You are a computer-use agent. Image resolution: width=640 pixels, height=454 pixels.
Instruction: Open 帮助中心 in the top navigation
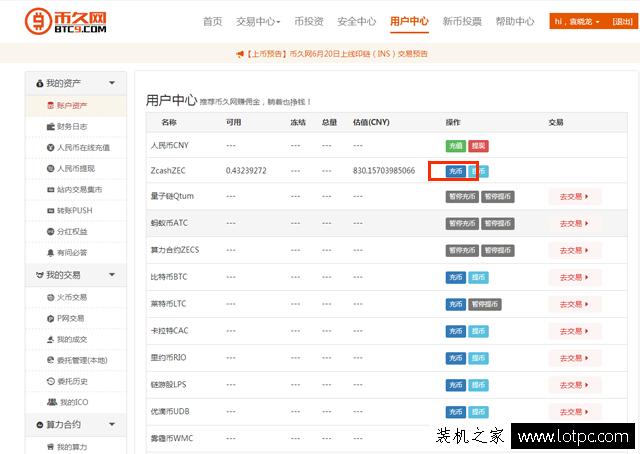click(x=515, y=21)
